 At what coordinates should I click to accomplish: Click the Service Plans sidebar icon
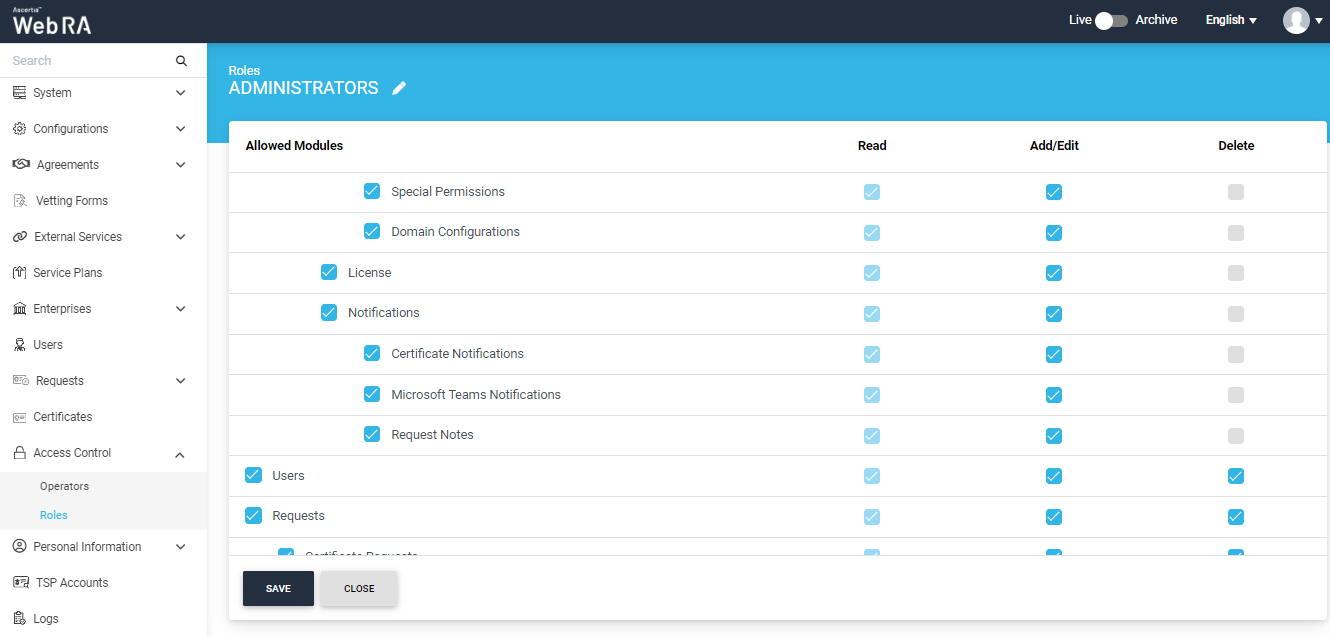click(x=19, y=273)
